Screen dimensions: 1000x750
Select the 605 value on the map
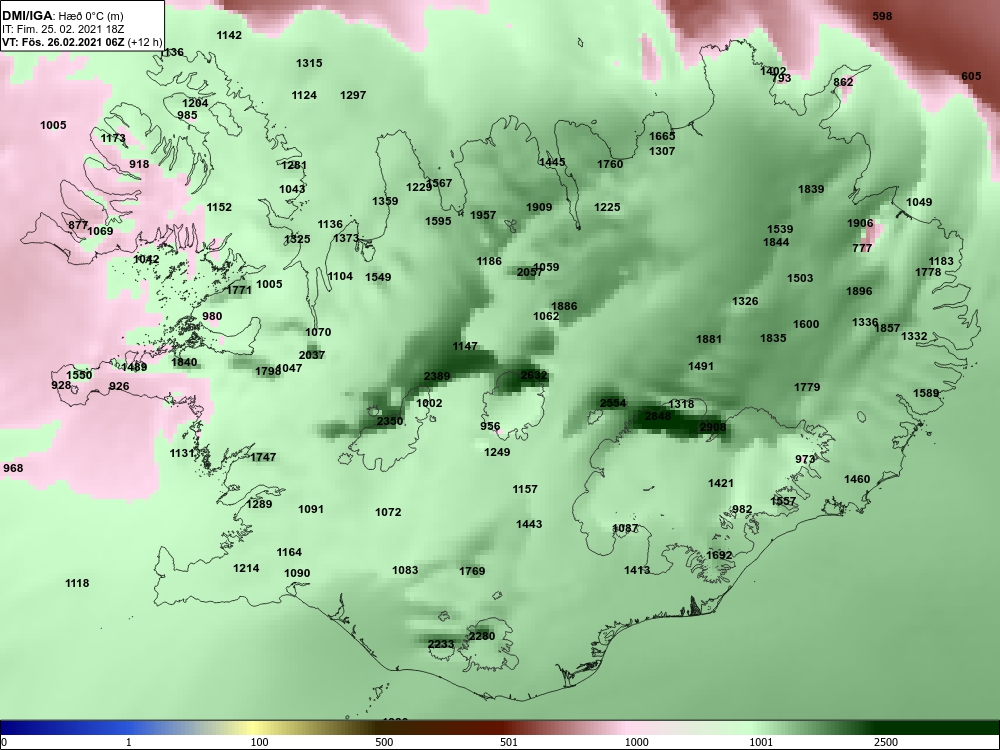point(971,77)
